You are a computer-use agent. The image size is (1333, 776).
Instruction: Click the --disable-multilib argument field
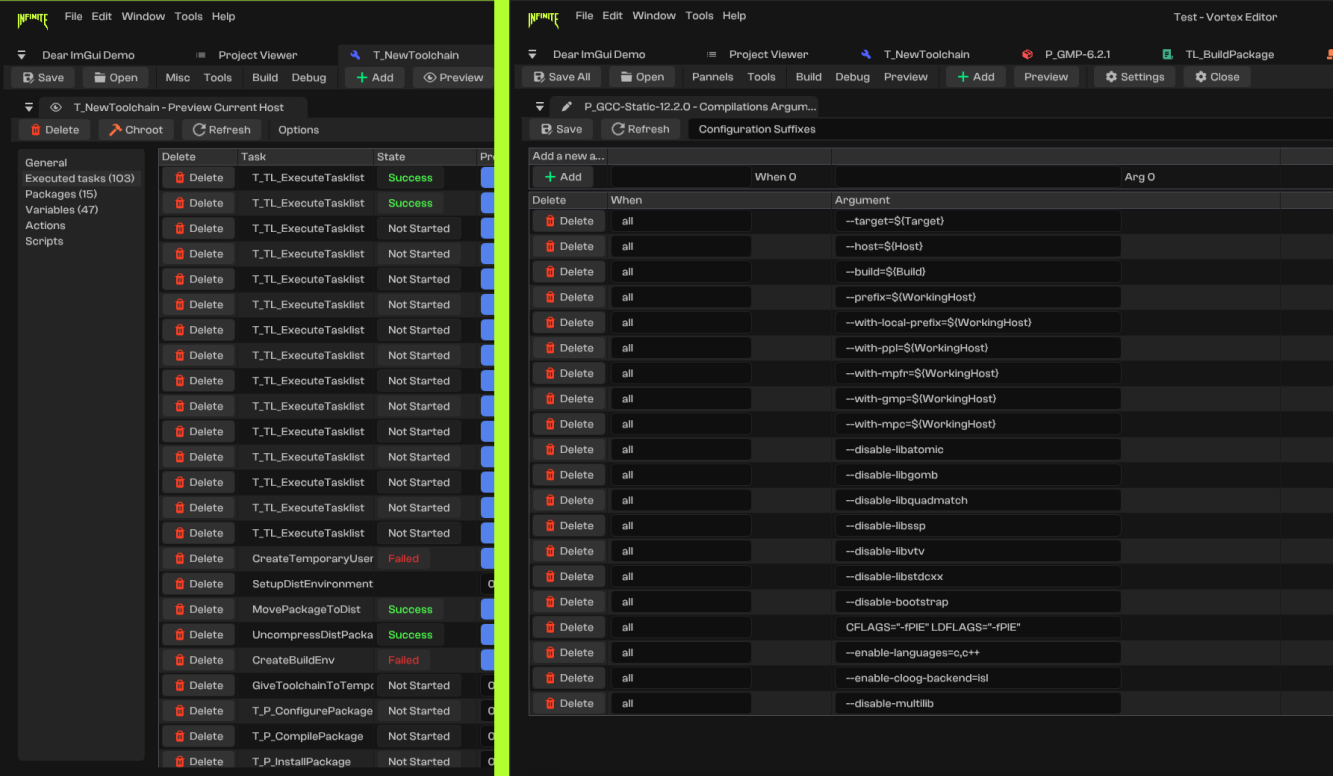pyautogui.click(x=977, y=704)
